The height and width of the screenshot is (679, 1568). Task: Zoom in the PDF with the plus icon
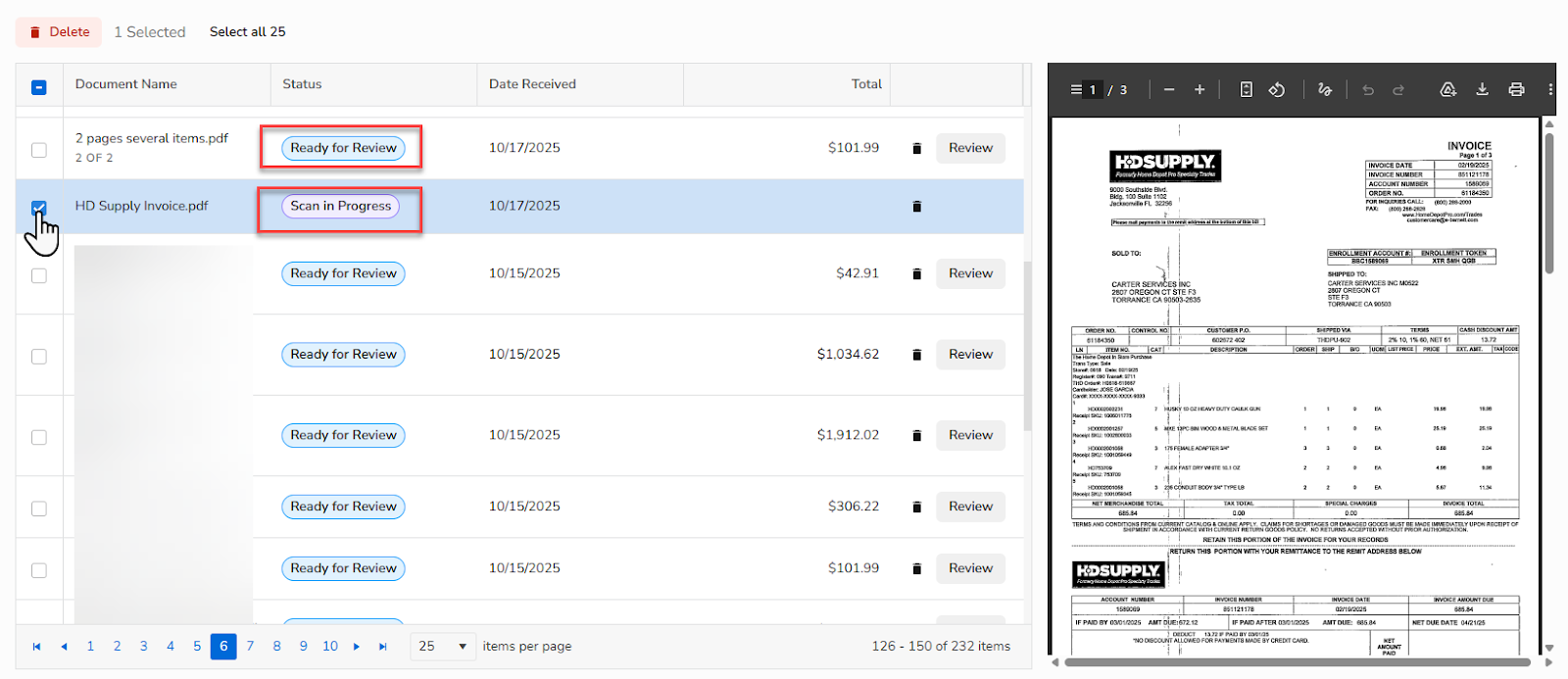point(1200,89)
